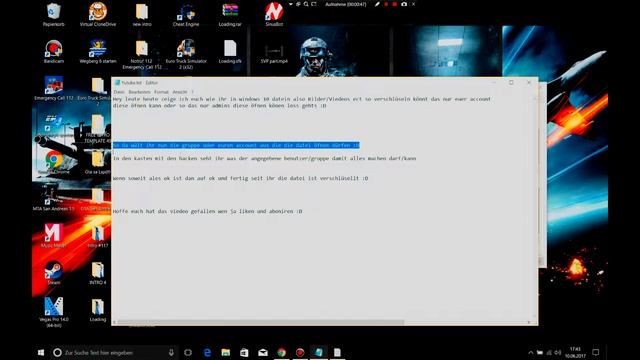
Task: Open the Papierkorb recycle bin icon
Action: [53, 14]
